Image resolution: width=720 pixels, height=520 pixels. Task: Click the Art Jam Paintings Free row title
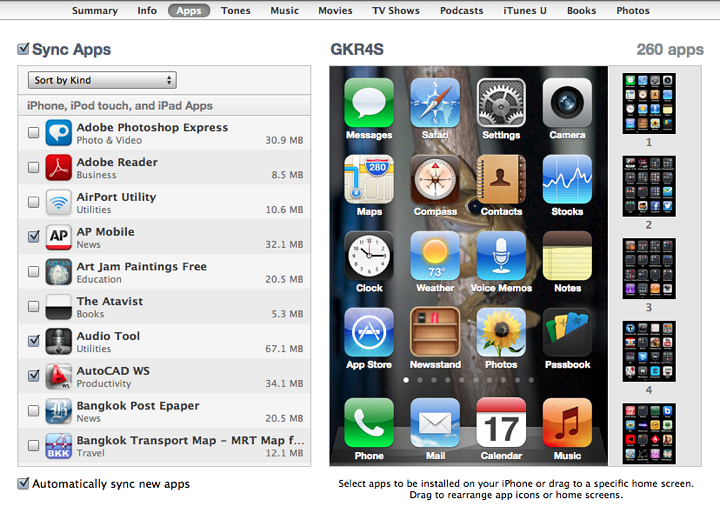pyautogui.click(x=141, y=266)
